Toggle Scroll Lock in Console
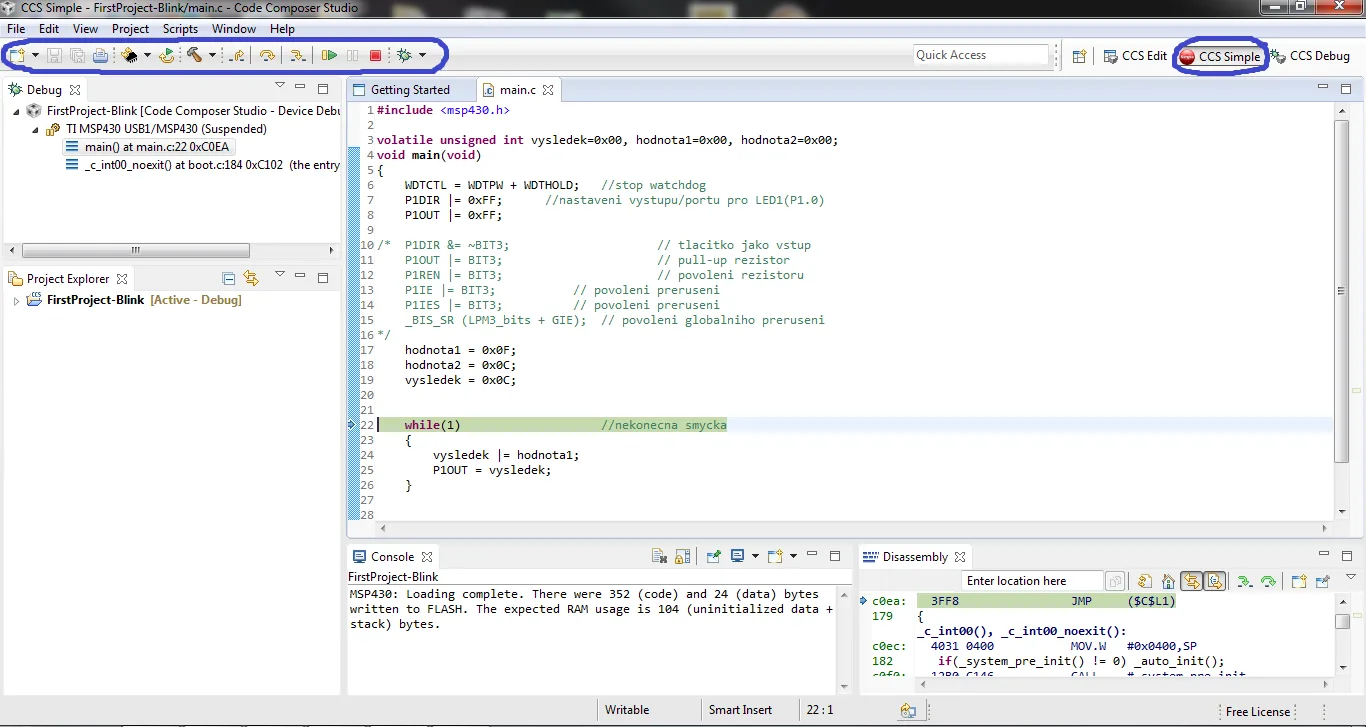Image resolution: width=1366 pixels, height=727 pixels. (682, 557)
